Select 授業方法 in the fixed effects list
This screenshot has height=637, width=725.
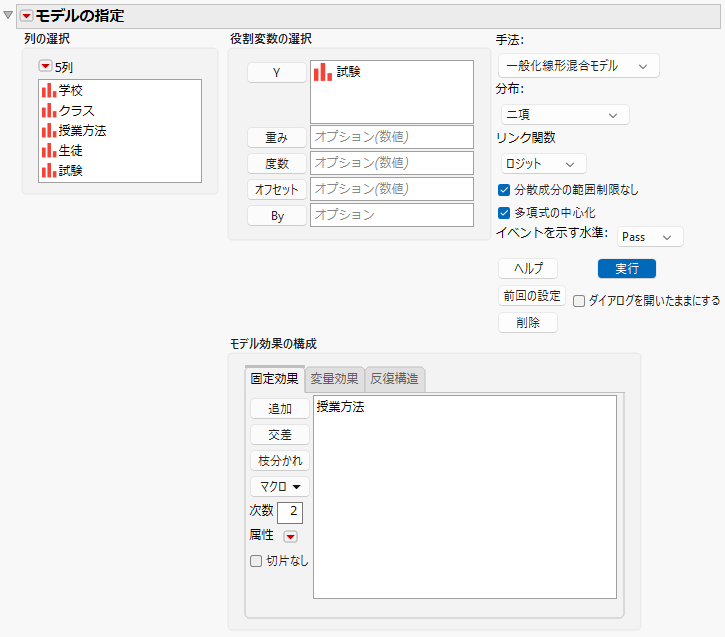(340, 407)
